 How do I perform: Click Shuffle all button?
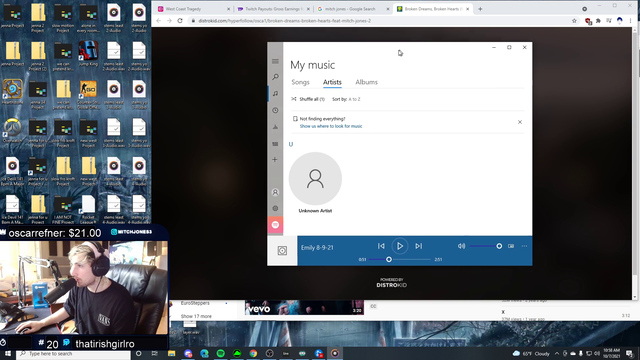(x=308, y=99)
